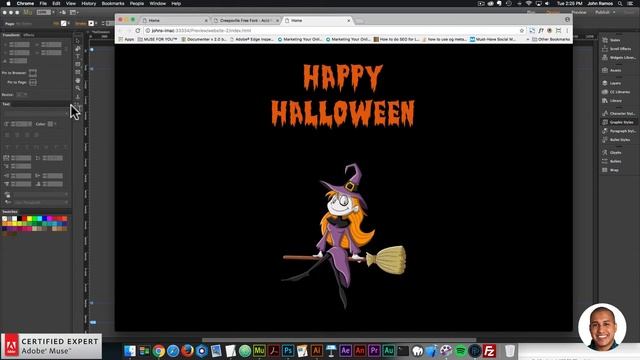Open the Library panel
Image resolution: width=640 pixels, height=360 pixels.
tap(612, 100)
